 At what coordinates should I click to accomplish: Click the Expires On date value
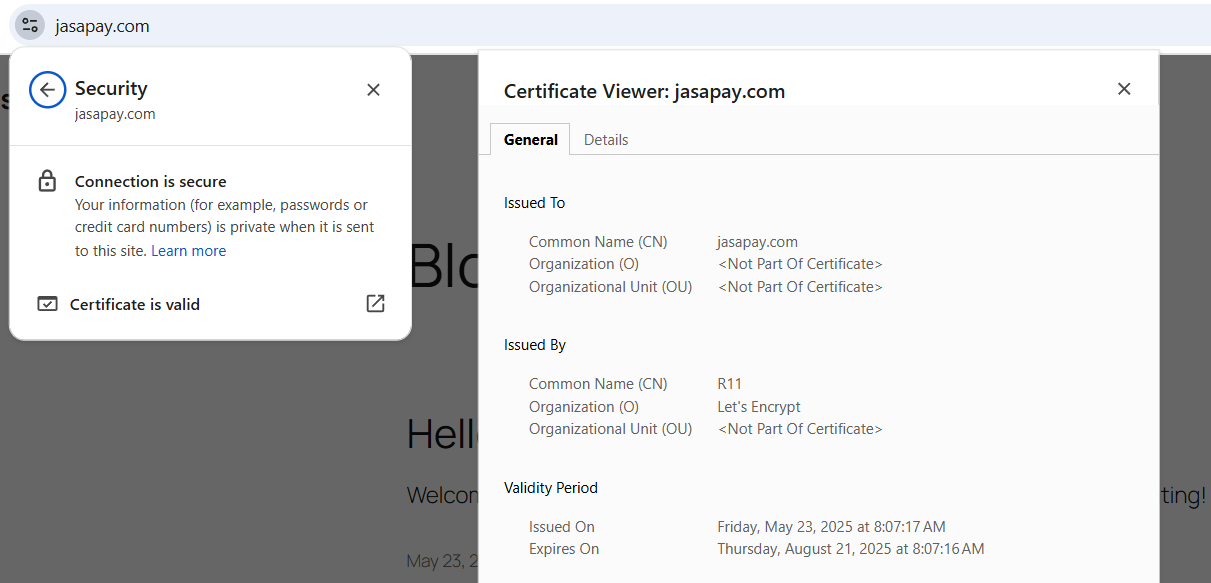tap(850, 549)
